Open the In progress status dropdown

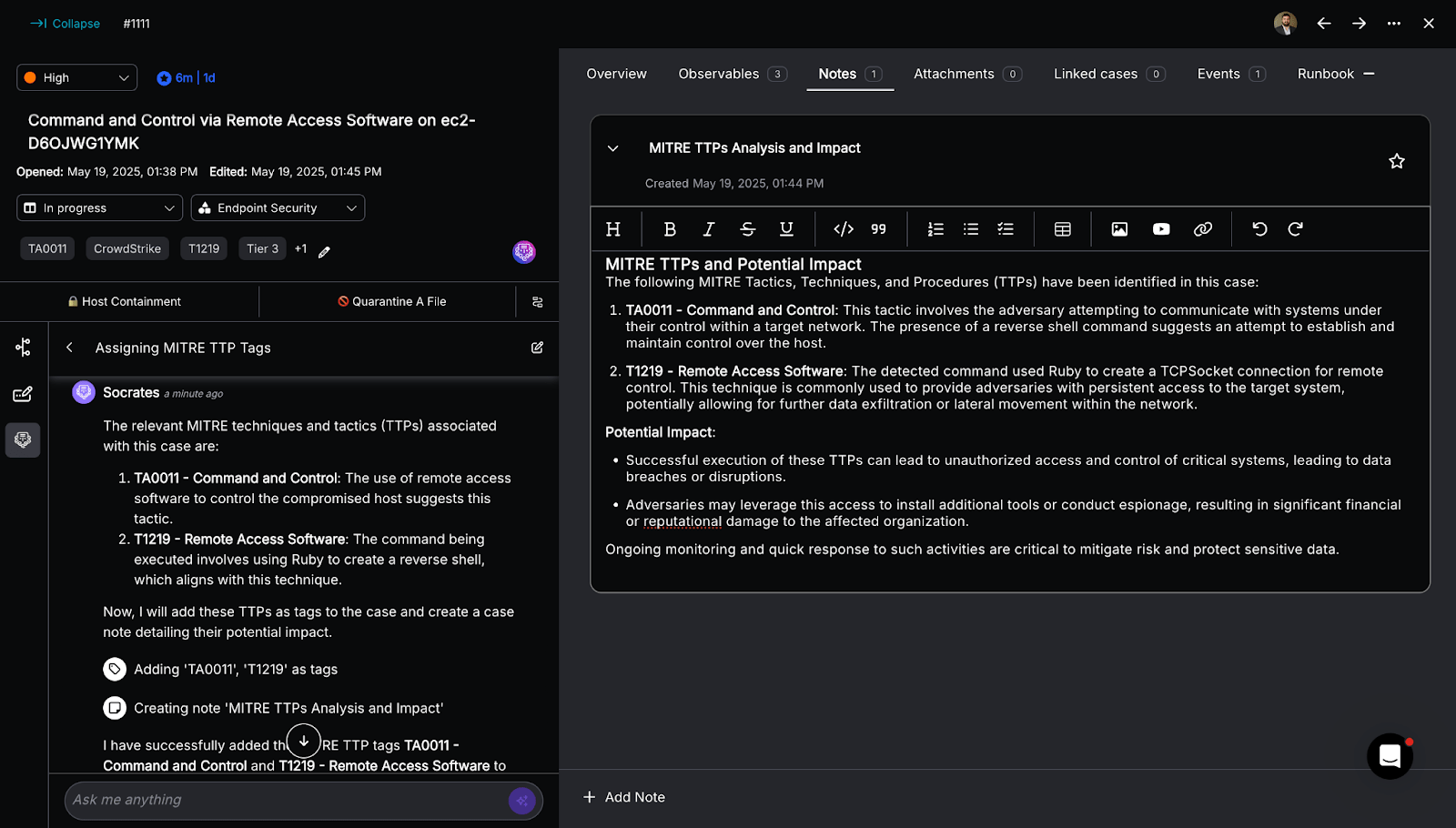click(99, 208)
